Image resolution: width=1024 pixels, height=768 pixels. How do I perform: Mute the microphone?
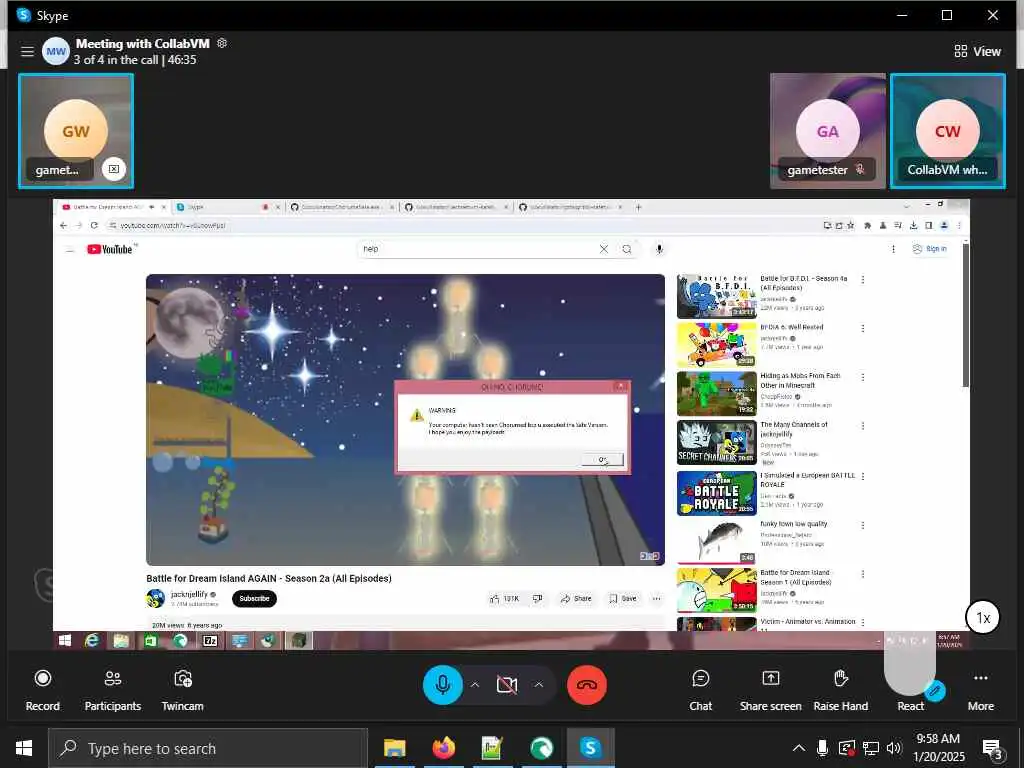[x=443, y=684]
